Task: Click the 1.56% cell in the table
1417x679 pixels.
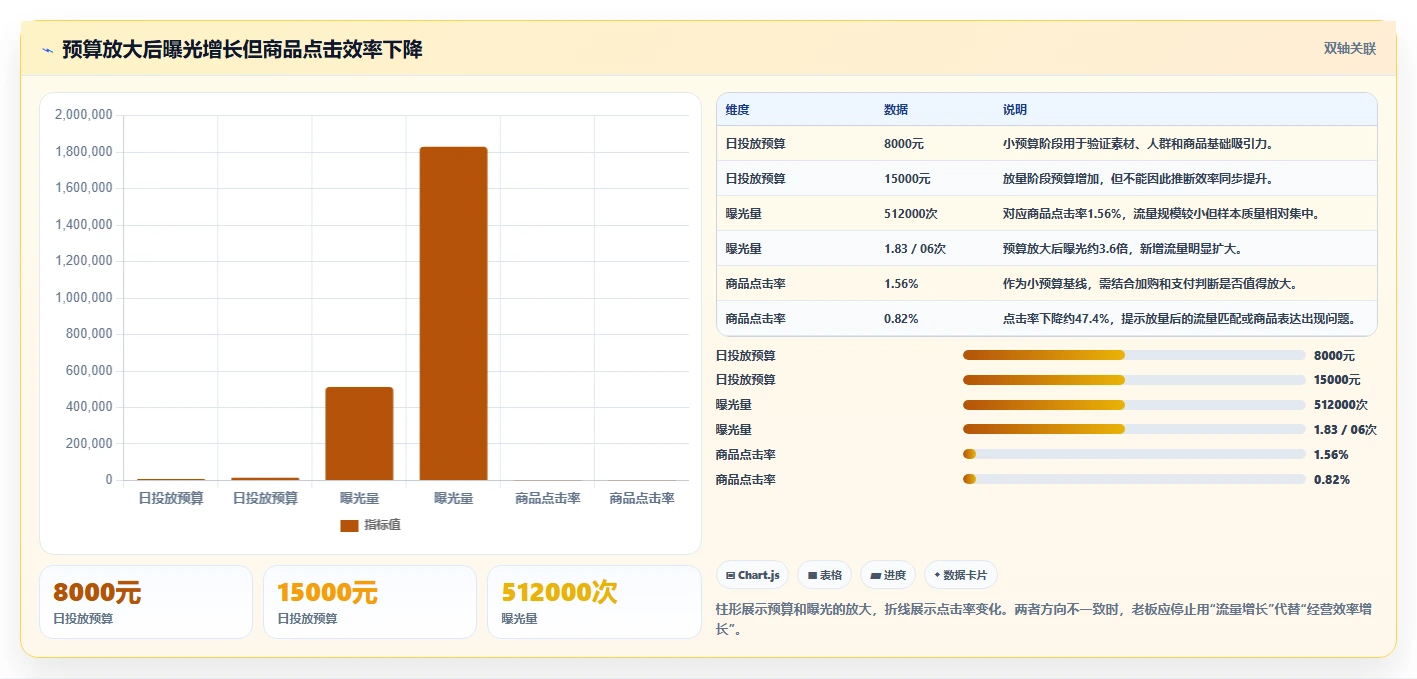Action: click(x=901, y=284)
